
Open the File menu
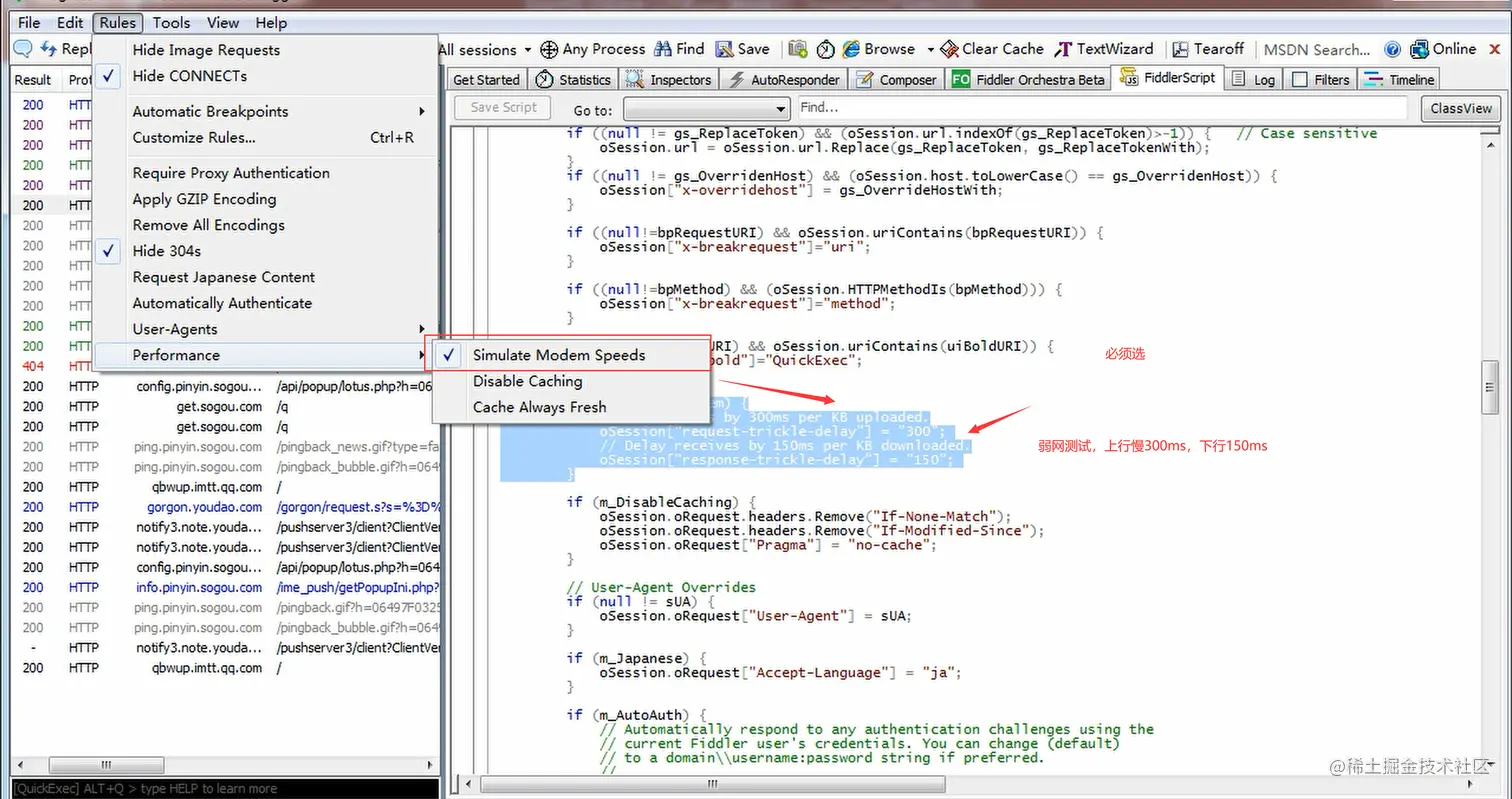29,22
